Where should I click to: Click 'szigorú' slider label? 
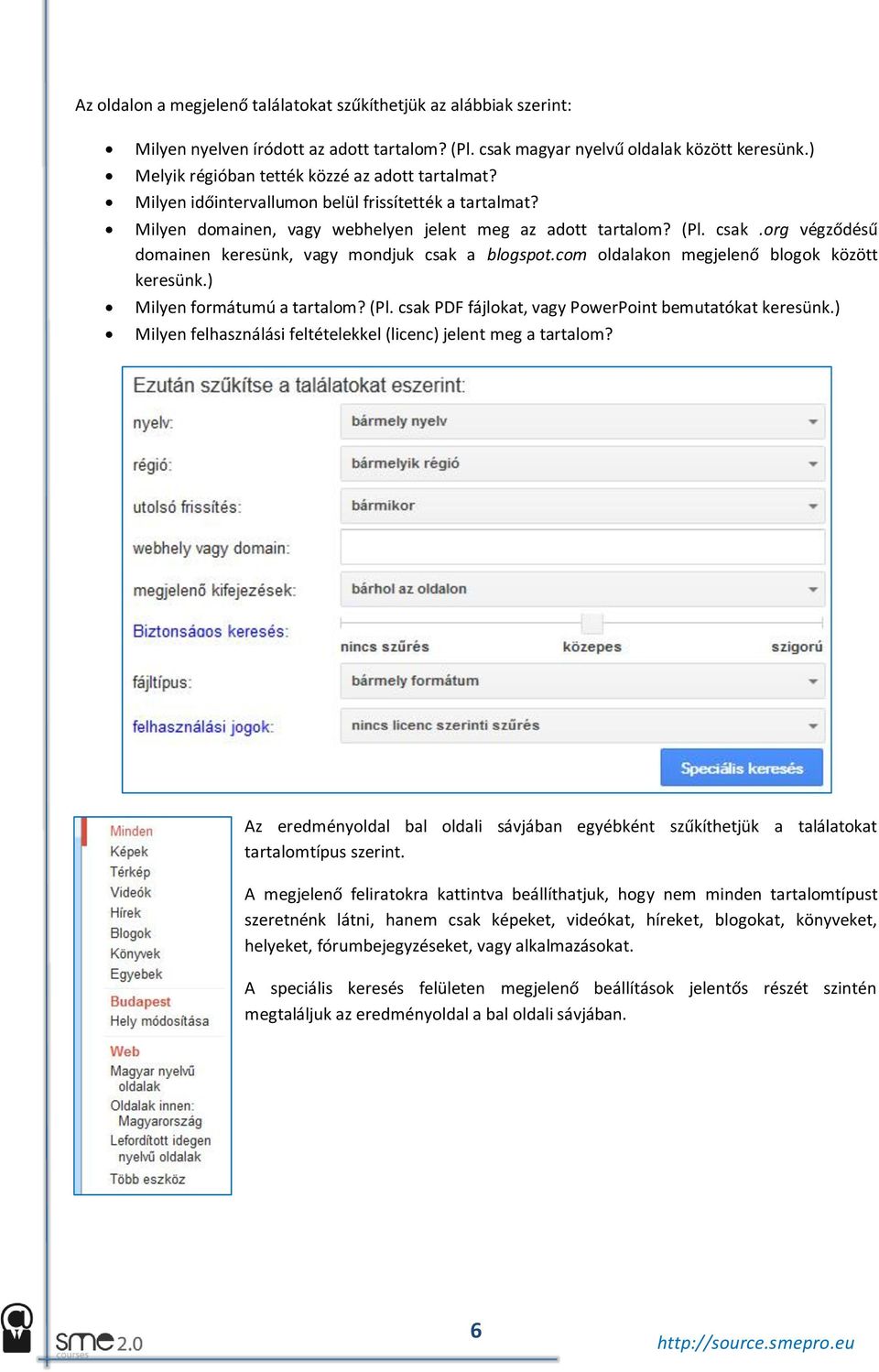[x=797, y=647]
